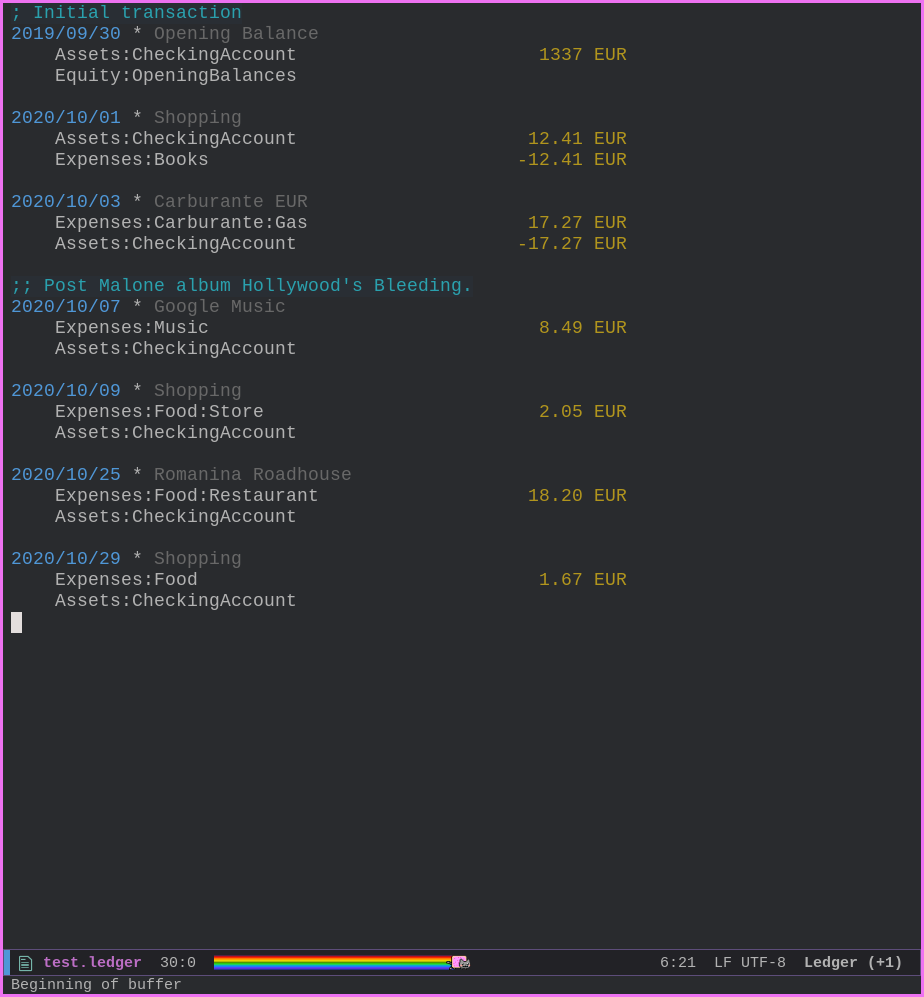The width and height of the screenshot is (924, 997).
Task: Click the LF UTF-8 encoding indicator
Action: pyautogui.click(x=750, y=963)
